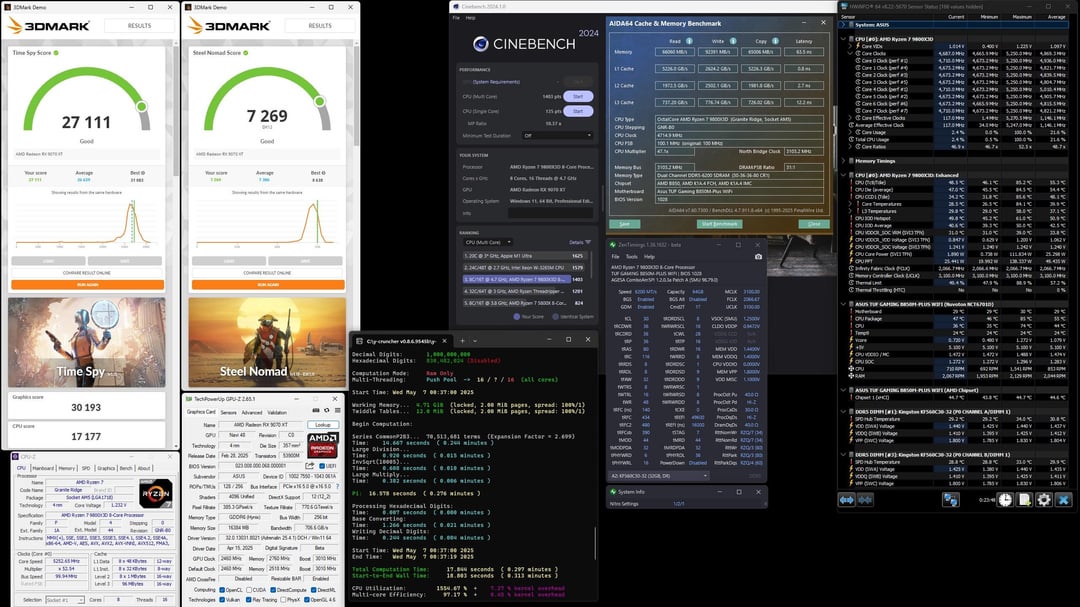Screen dimensions: 1080x607
Task: Toggle the OpenCL checkbox in GPU-Z
Action: [222, 590]
